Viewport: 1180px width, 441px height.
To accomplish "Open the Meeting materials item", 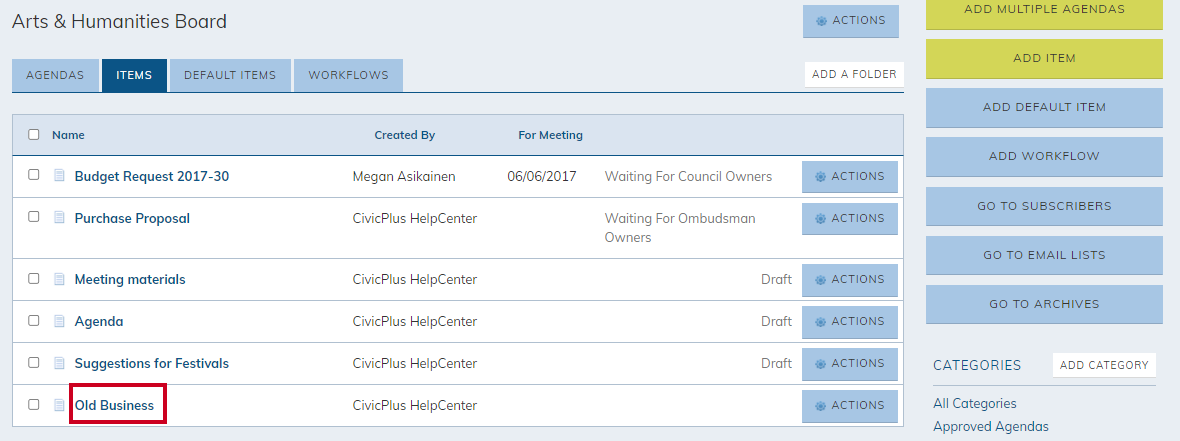I will tap(129, 280).
